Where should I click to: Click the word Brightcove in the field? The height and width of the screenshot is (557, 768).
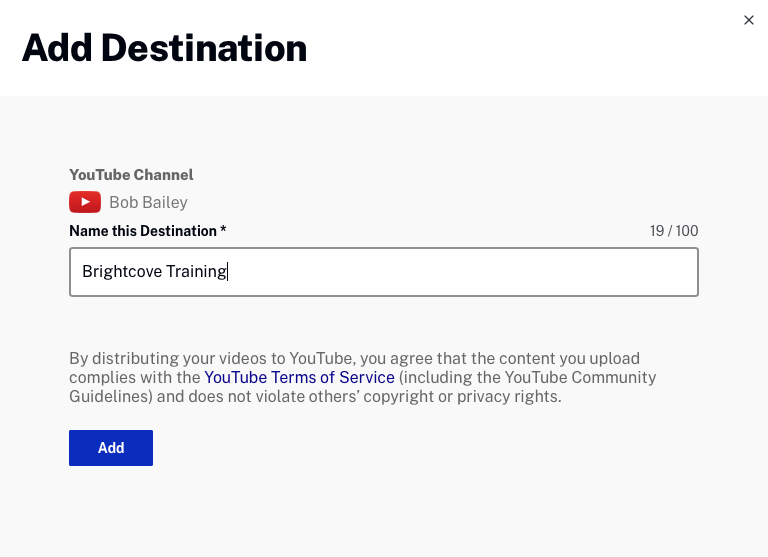click(x=121, y=271)
